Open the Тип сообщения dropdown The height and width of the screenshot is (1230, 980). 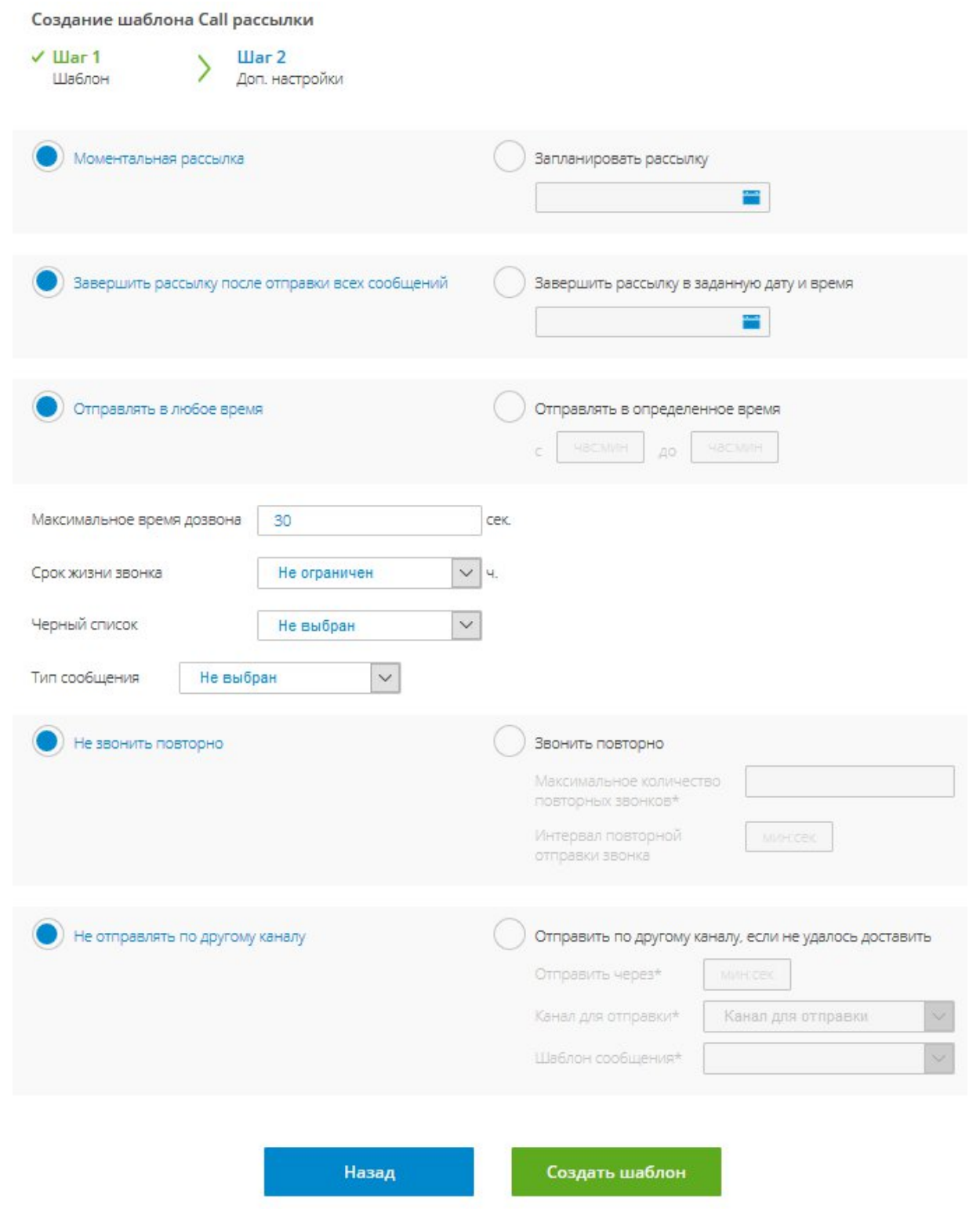(385, 678)
